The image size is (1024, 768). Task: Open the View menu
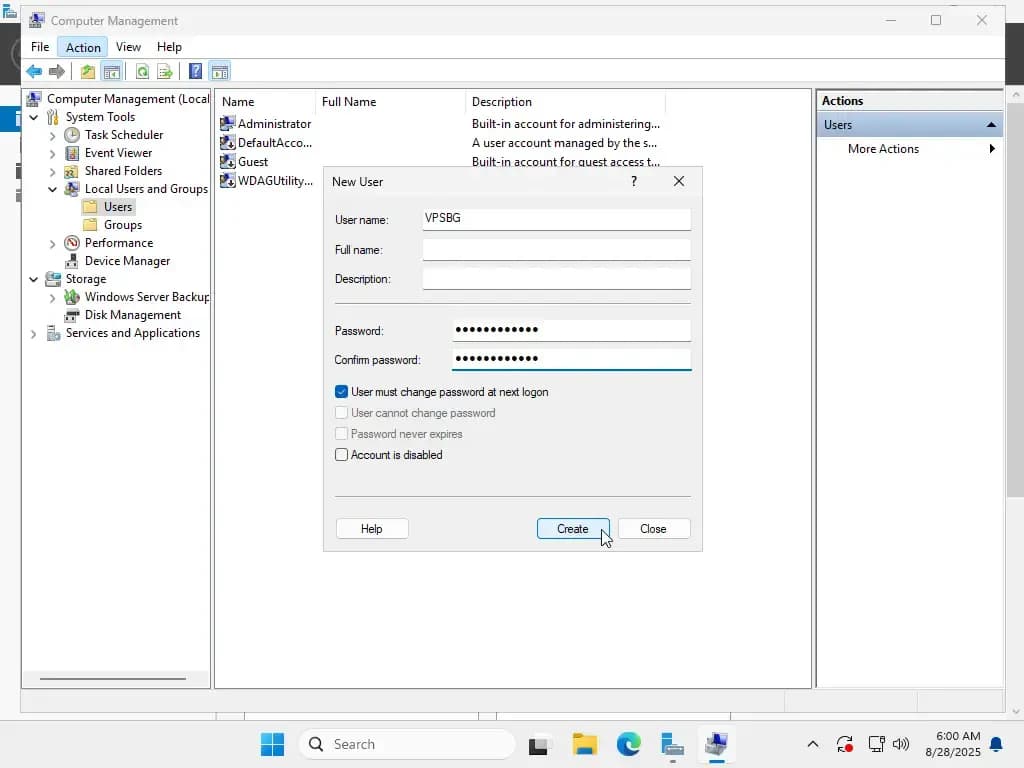(x=128, y=47)
